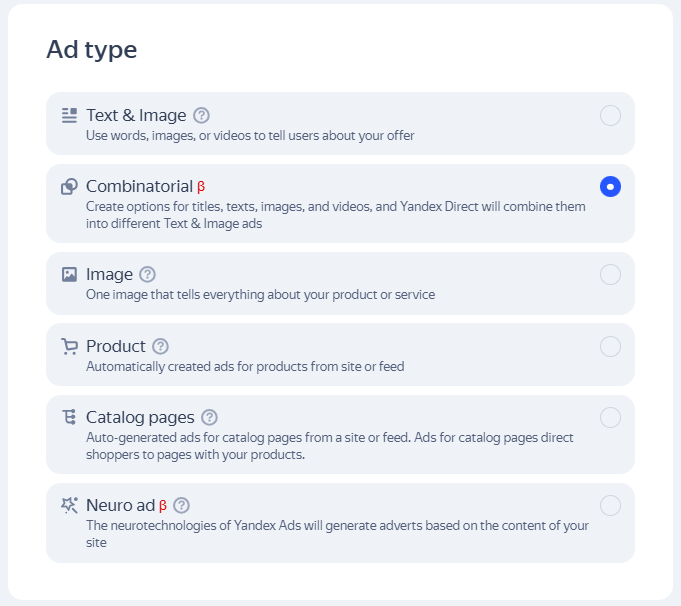Open help tooltip for Text & Image

(201, 115)
